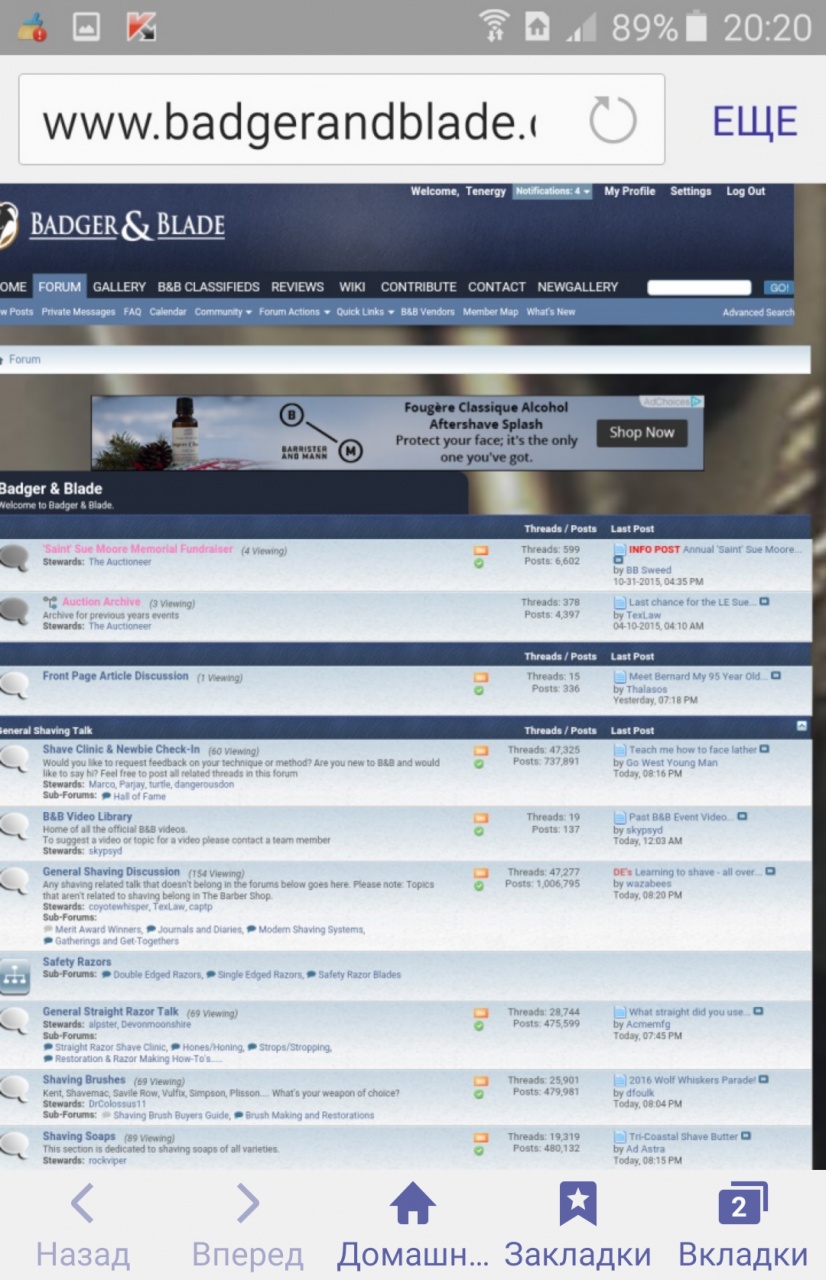Open the WIKI tab
The width and height of the screenshot is (826, 1280).
pyautogui.click(x=352, y=287)
